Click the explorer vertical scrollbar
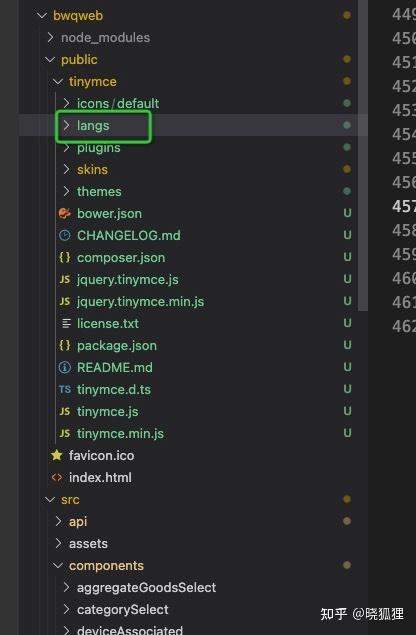This screenshot has height=635, width=416. [x=363, y=156]
